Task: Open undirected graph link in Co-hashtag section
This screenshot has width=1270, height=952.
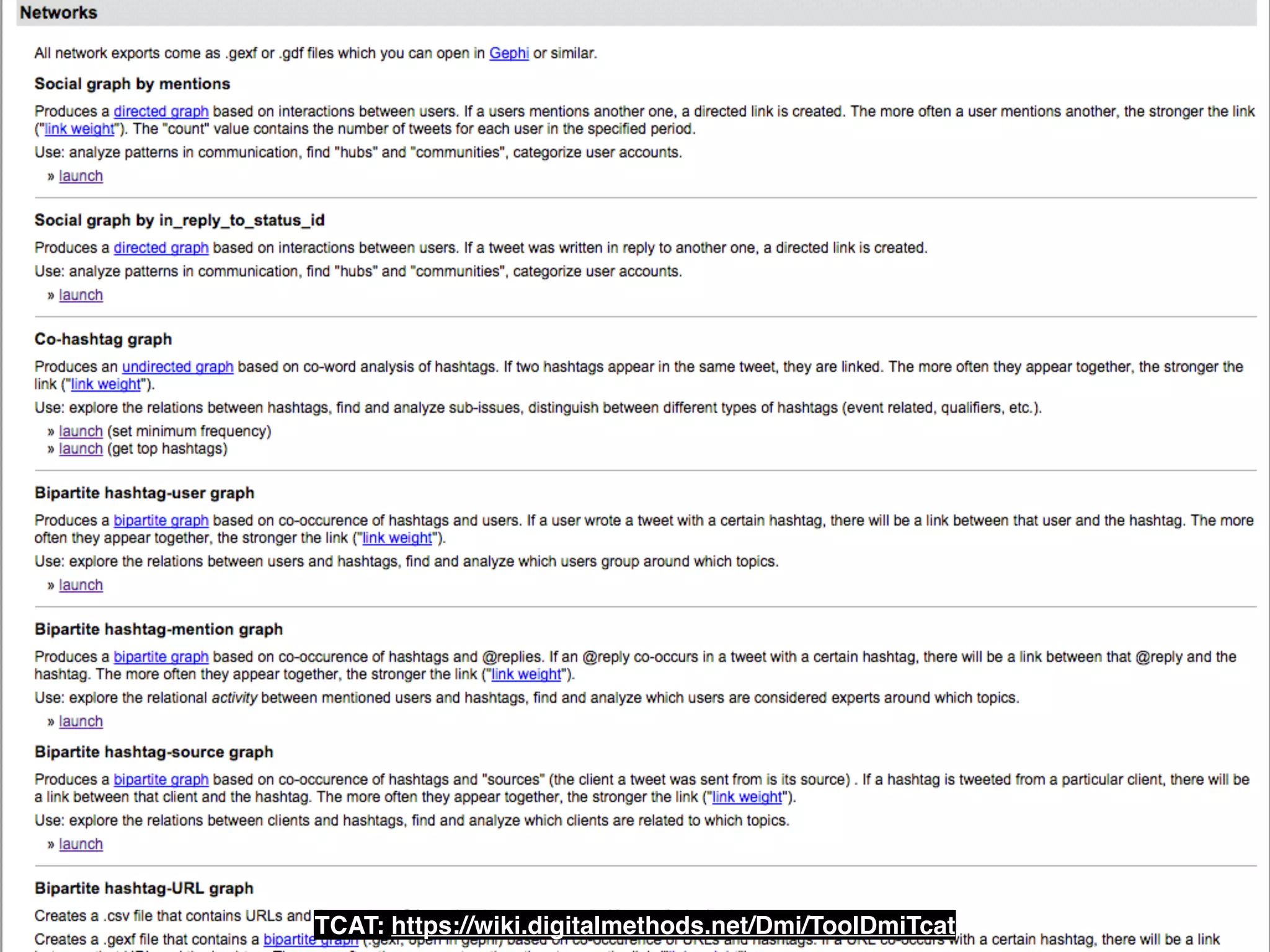Action: pyautogui.click(x=177, y=367)
